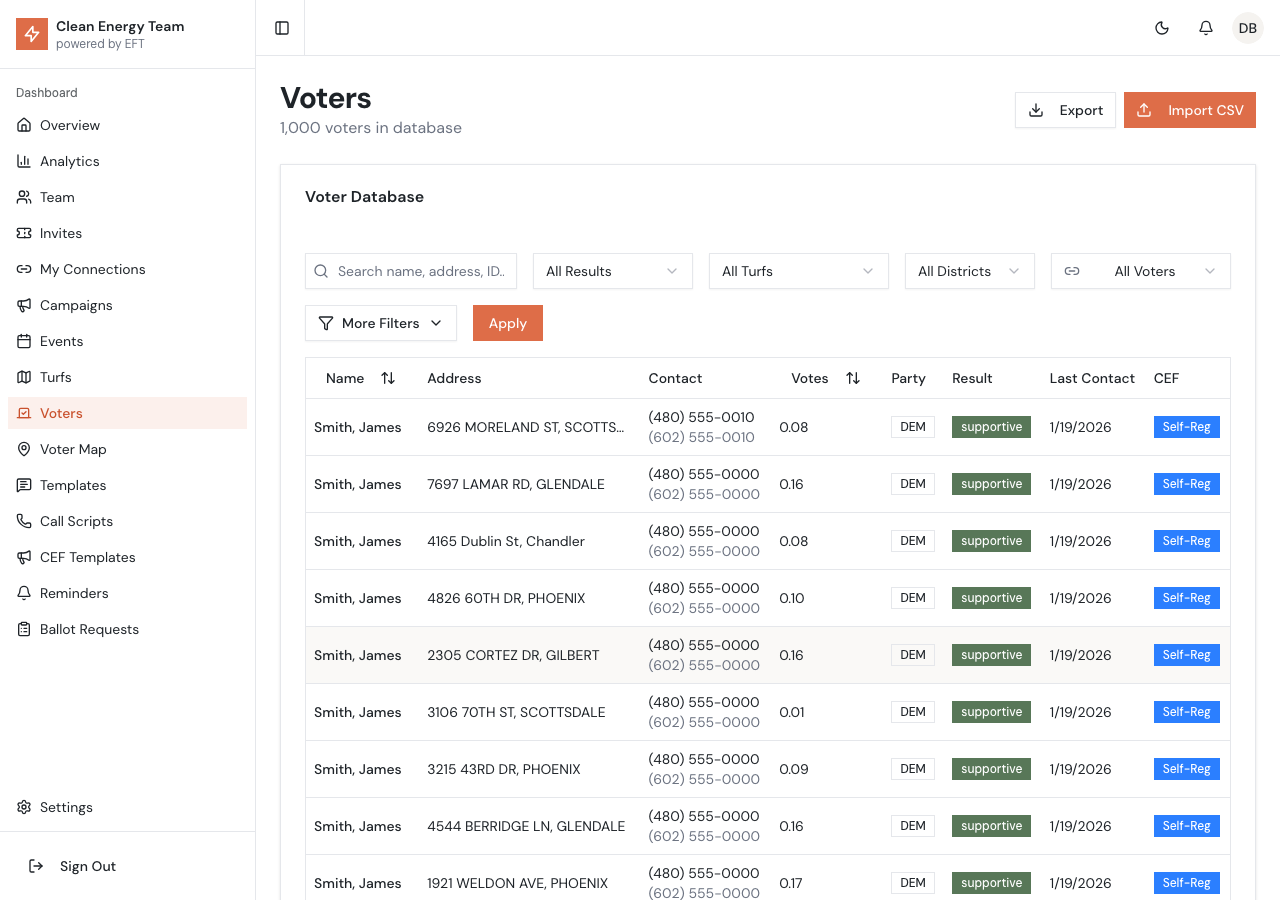Open the notifications bell
This screenshot has height=900, width=1280.
[1206, 28]
